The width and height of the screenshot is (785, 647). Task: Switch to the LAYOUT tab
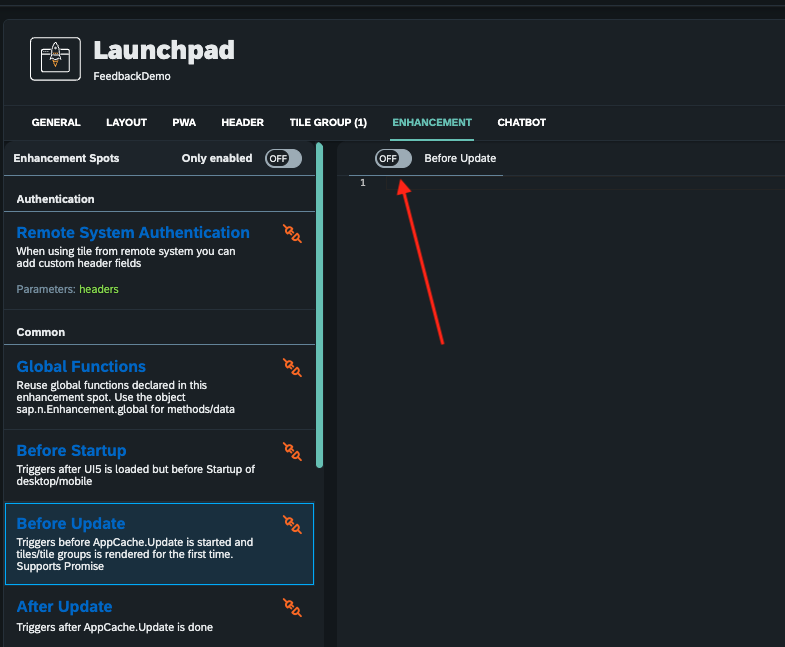[126, 123]
